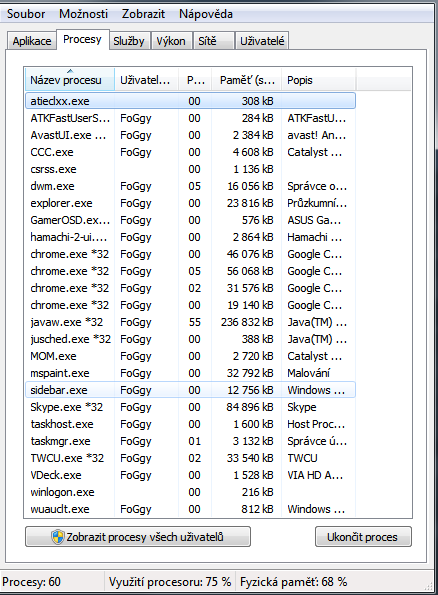Image resolution: width=438 pixels, height=595 pixels.
Task: Select the ATKFastUserS... process row
Action: (x=190, y=118)
